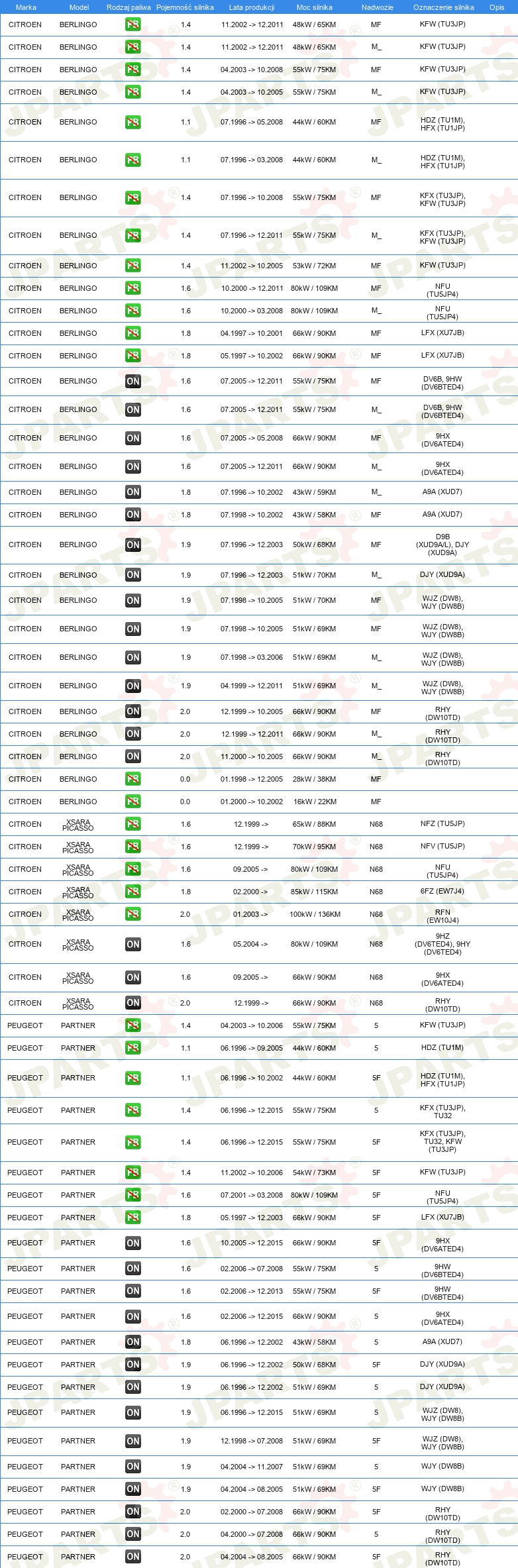Click the 'HDZ (TU1M)' single-line engine code cell
This screenshot has width=518, height=1568.
coord(442,1048)
